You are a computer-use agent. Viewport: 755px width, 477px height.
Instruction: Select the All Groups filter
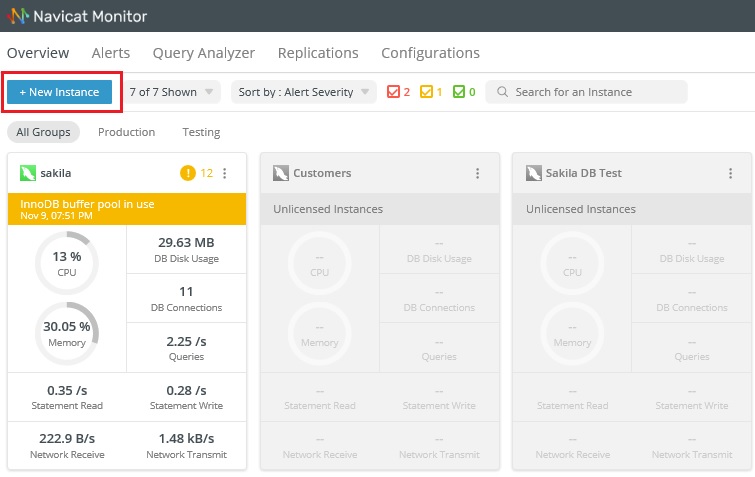tap(43, 132)
